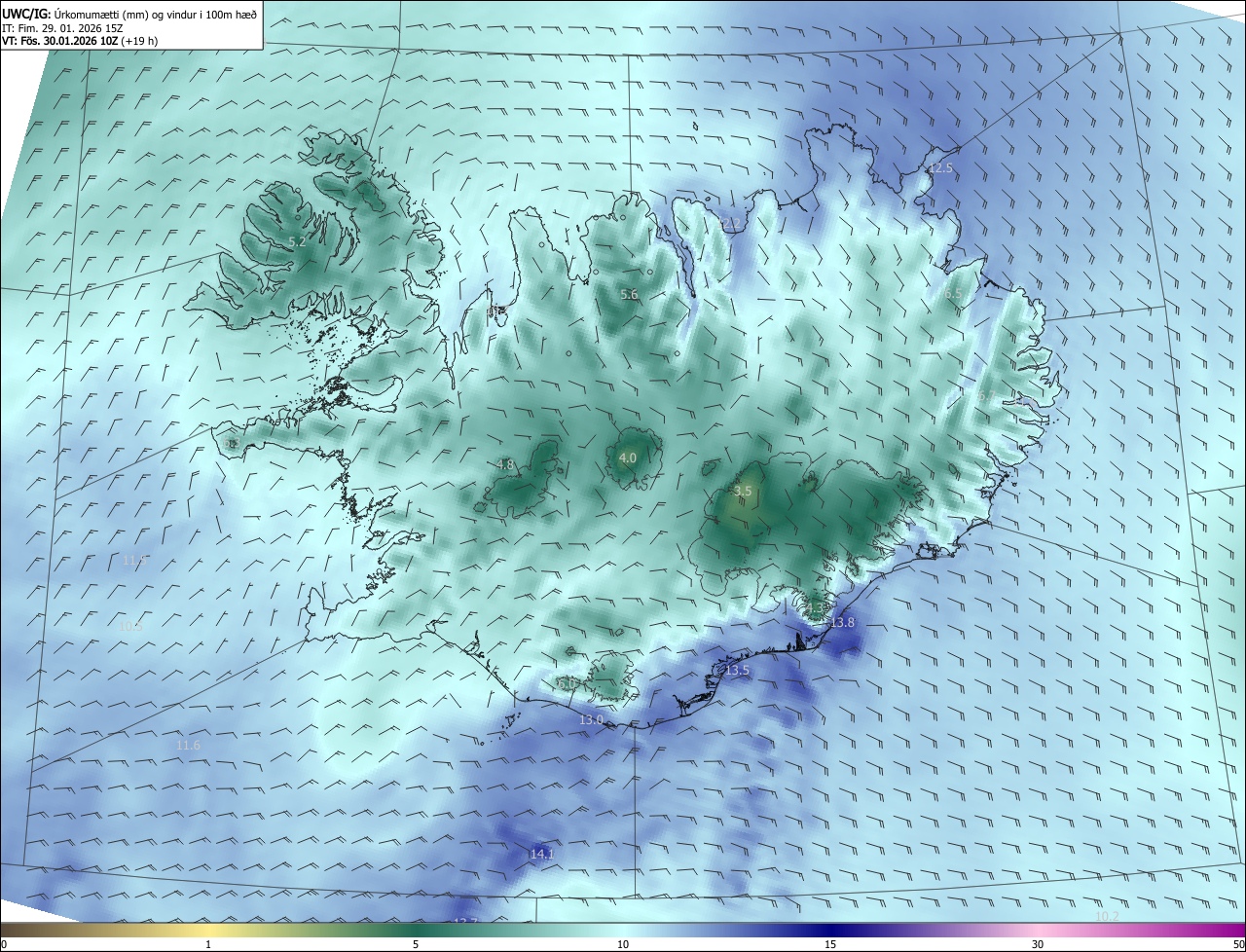This screenshot has width=1246, height=952.
Task: Click the 3.5 value on the large glacier
Action: pos(743,492)
